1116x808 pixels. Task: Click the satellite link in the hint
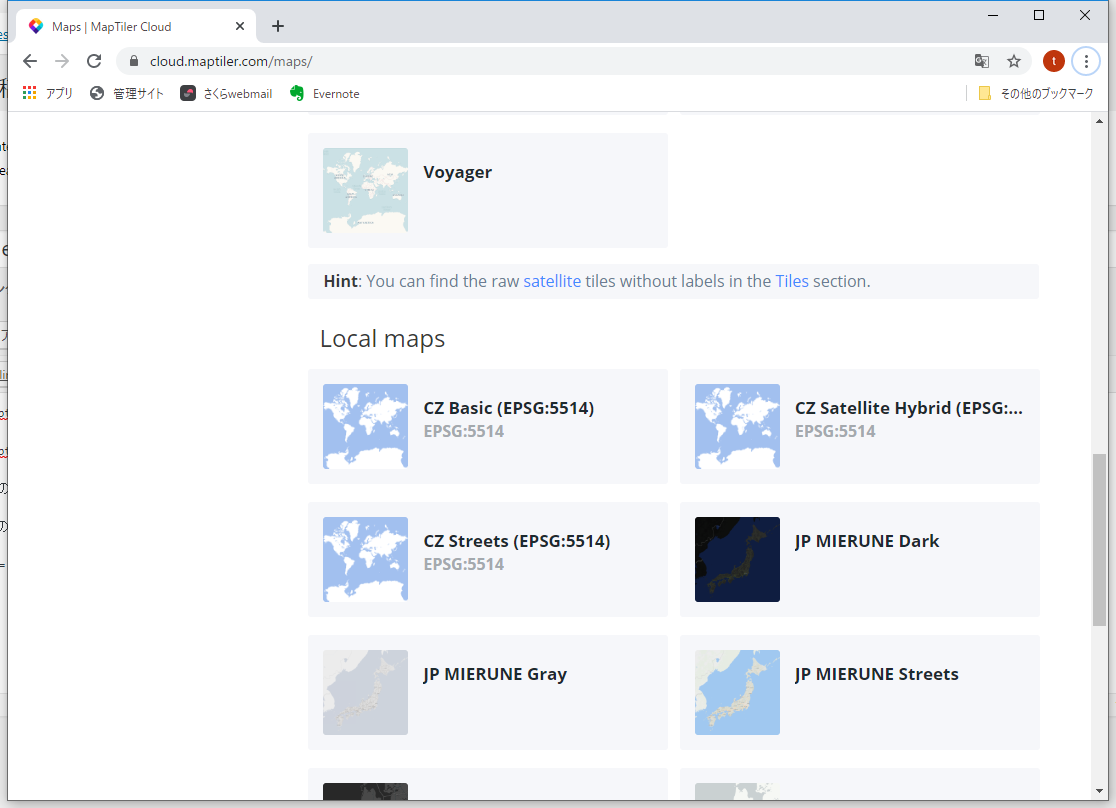[x=552, y=281]
